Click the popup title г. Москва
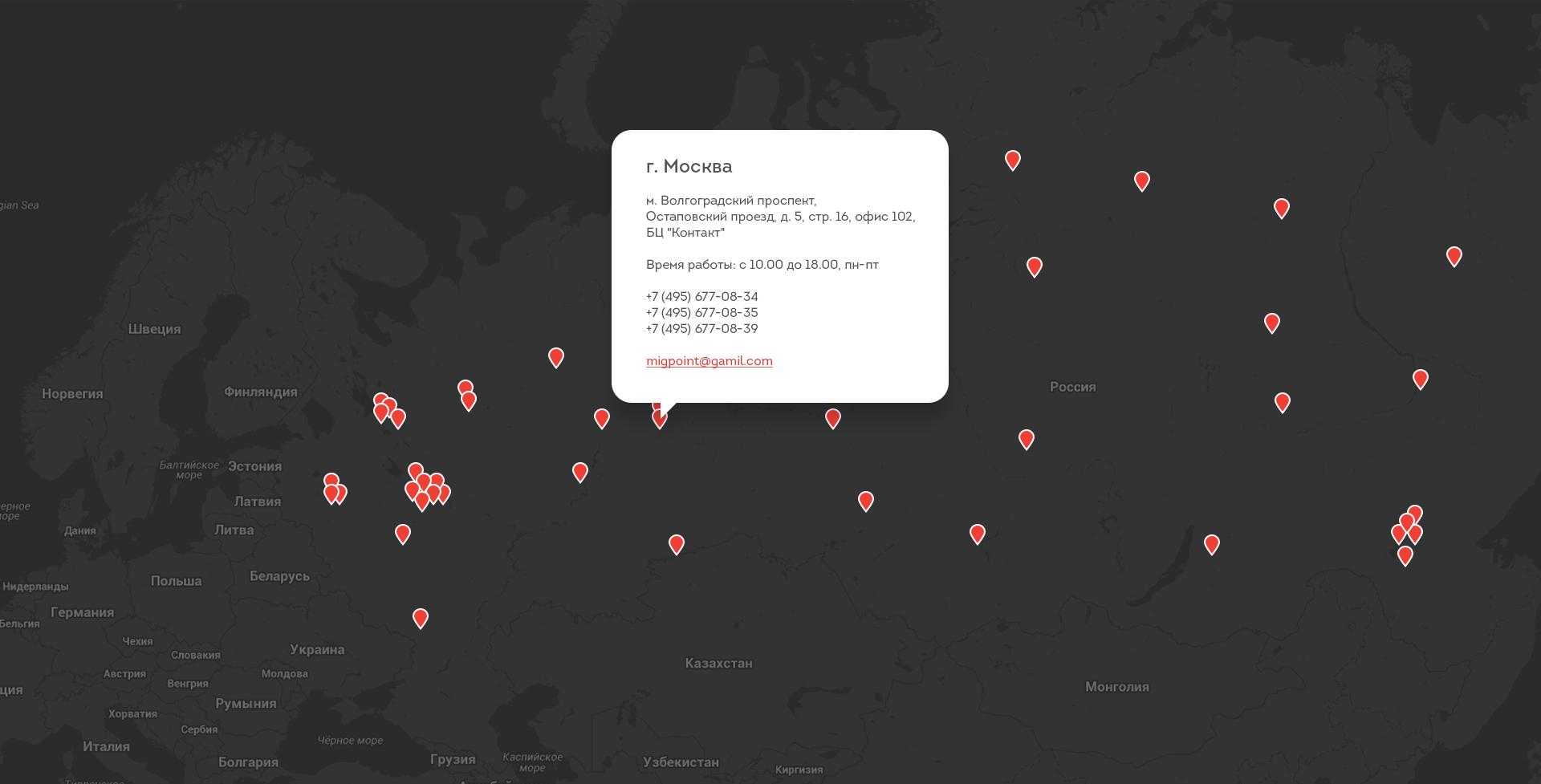1541x784 pixels. (x=689, y=166)
